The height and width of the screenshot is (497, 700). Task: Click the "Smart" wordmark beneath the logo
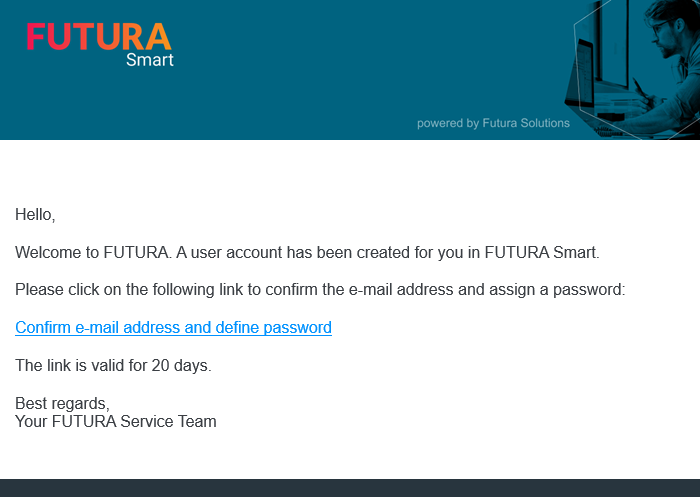coord(150,60)
